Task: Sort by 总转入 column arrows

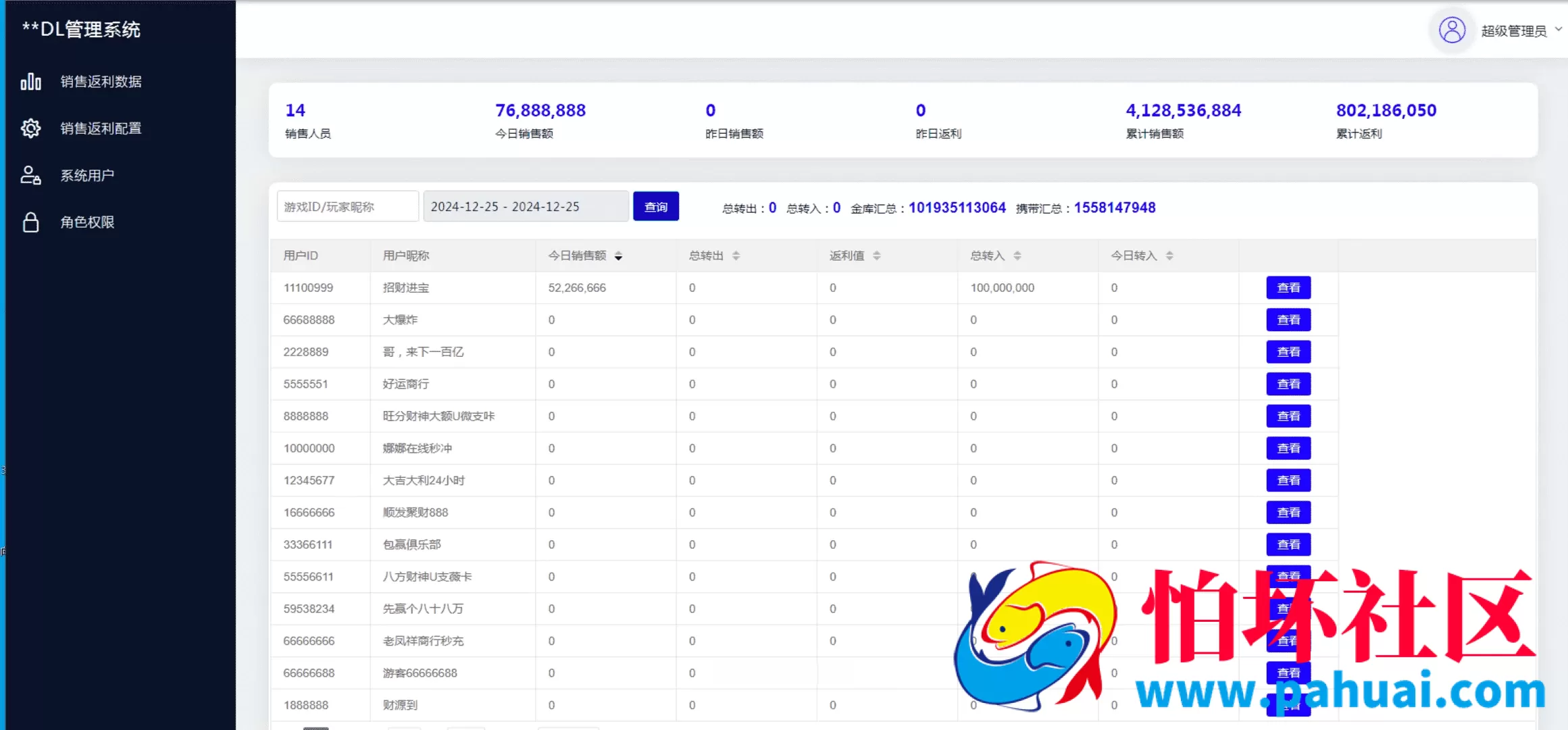Action: coord(1017,255)
